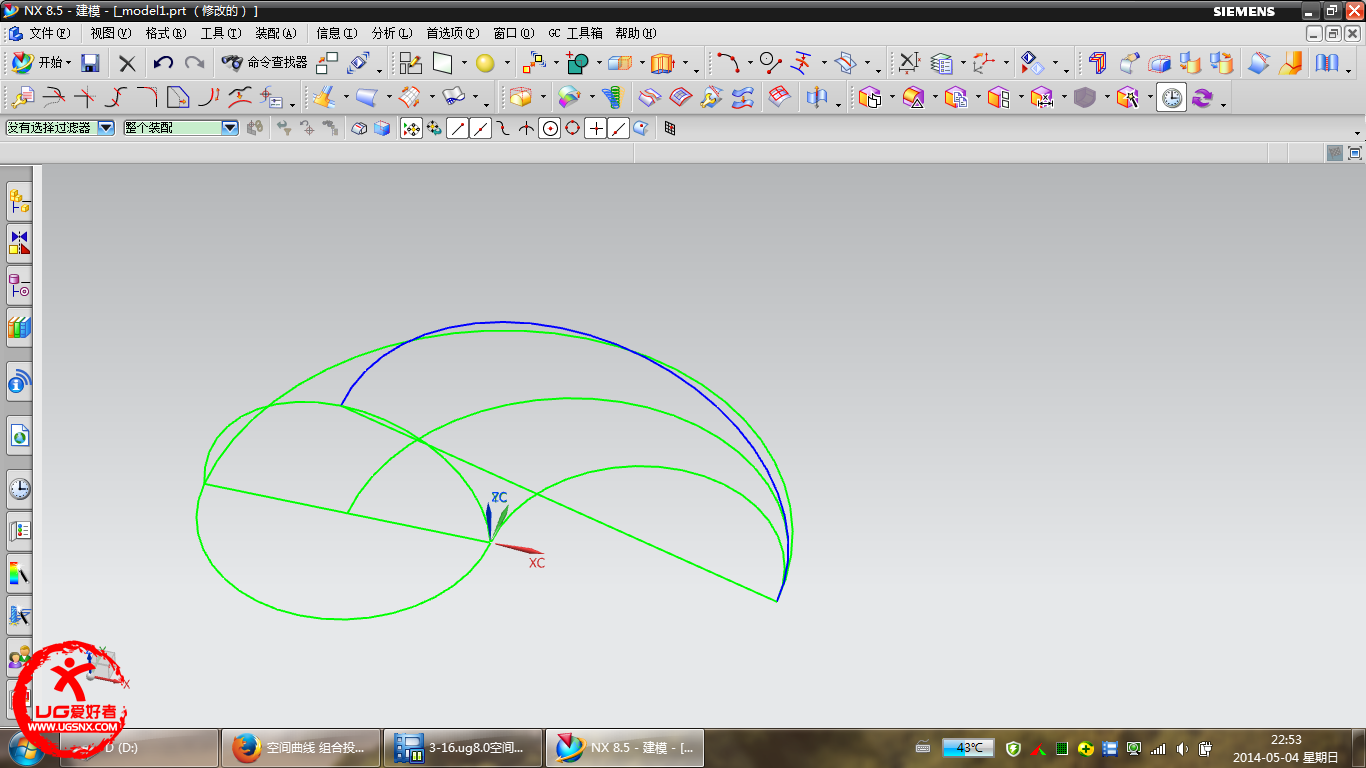Click the fullscreen toggle in graphics corner
Image resolution: width=1366 pixels, height=768 pixels.
(x=1355, y=153)
